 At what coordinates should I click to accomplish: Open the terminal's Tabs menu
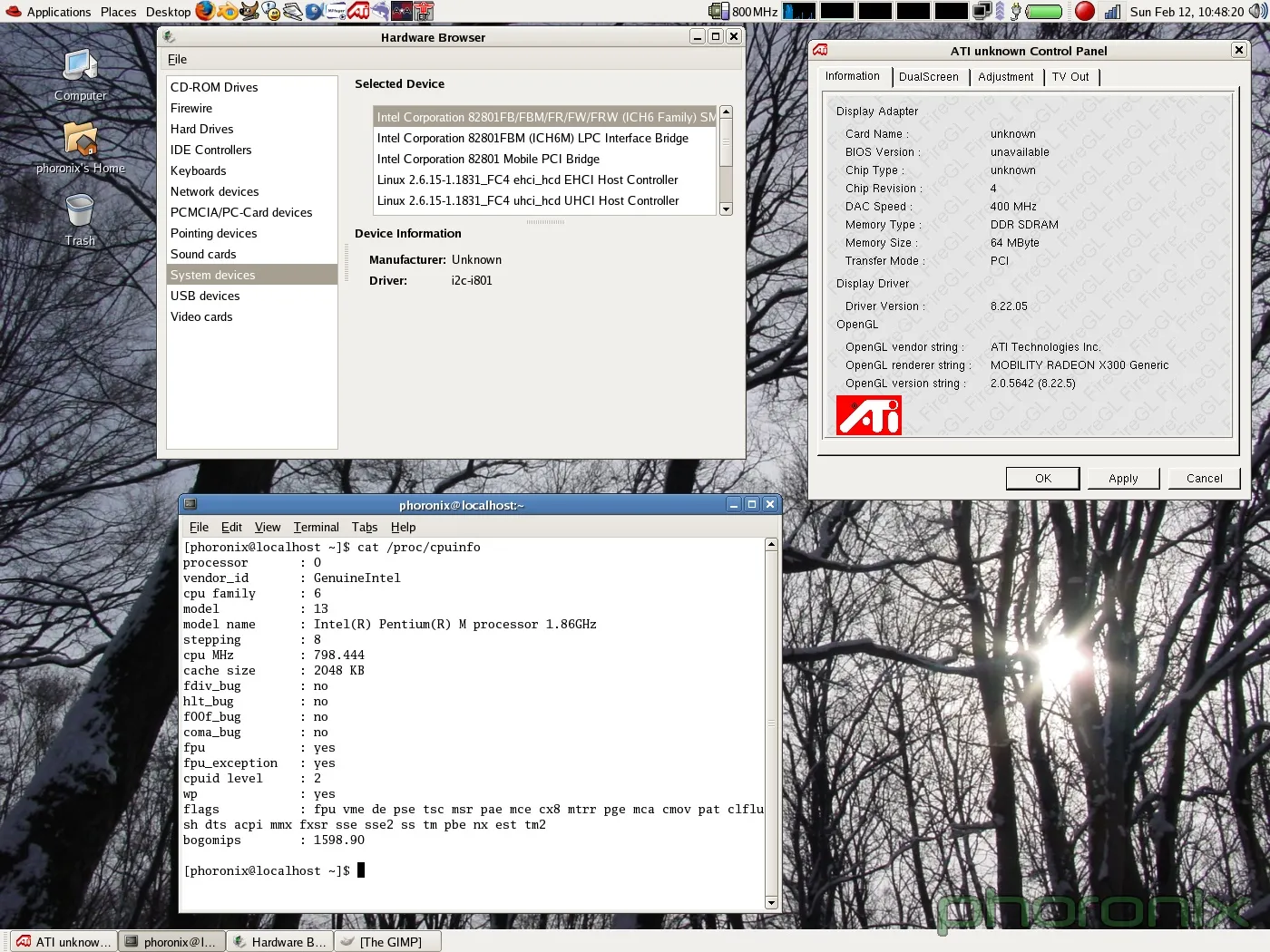point(365,527)
